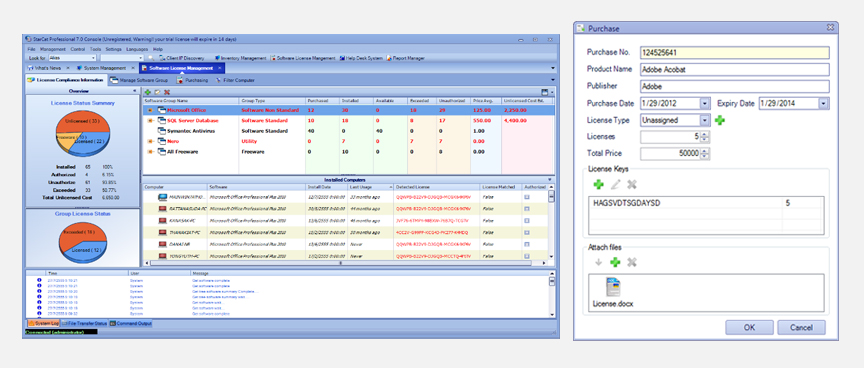Download attached file with the down arrow icon
The height and width of the screenshot is (368, 864).
click(x=598, y=263)
